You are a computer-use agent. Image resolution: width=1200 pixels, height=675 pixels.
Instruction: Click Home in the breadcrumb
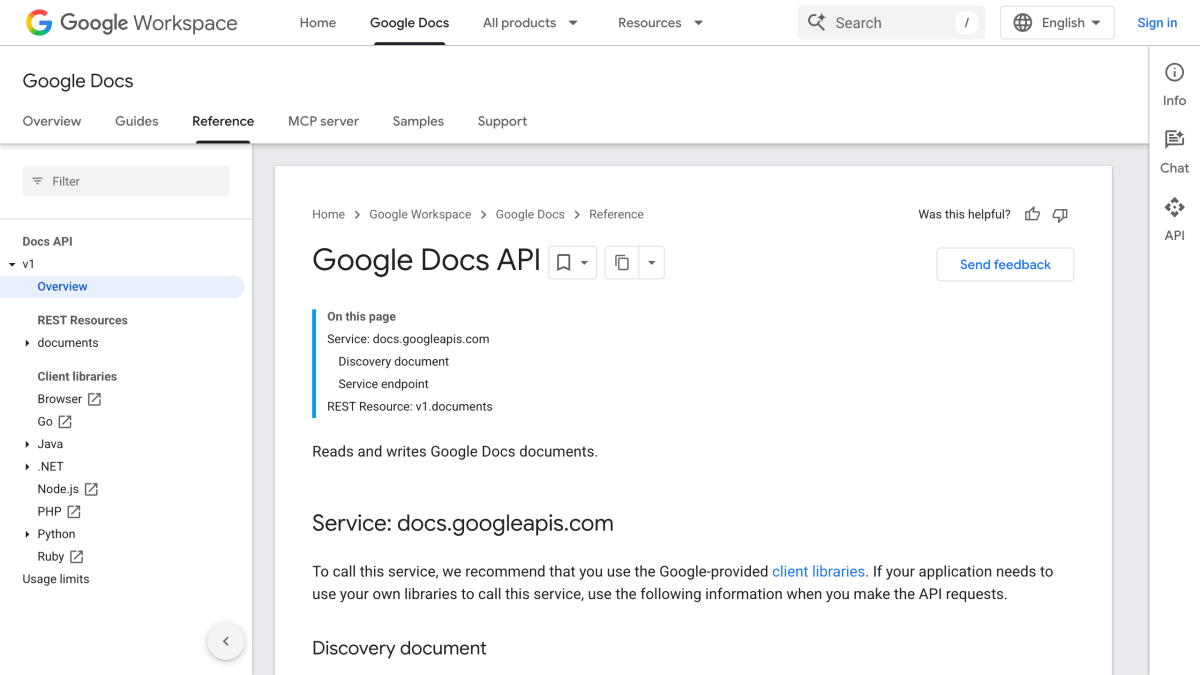(x=328, y=214)
